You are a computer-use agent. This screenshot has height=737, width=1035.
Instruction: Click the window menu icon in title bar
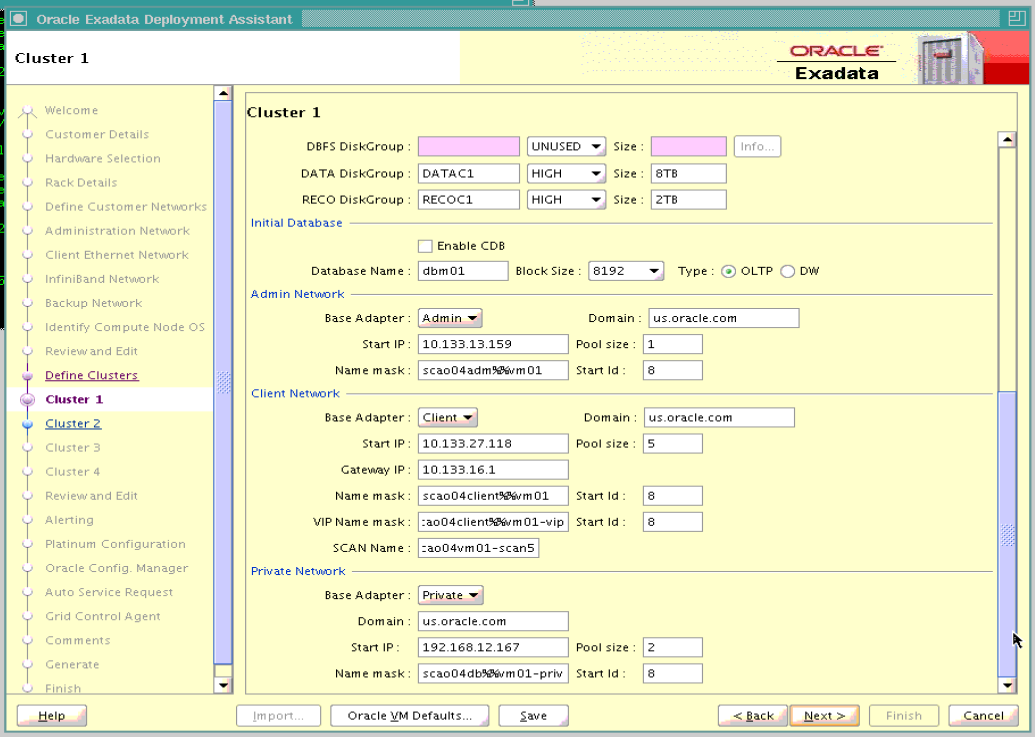[18, 19]
